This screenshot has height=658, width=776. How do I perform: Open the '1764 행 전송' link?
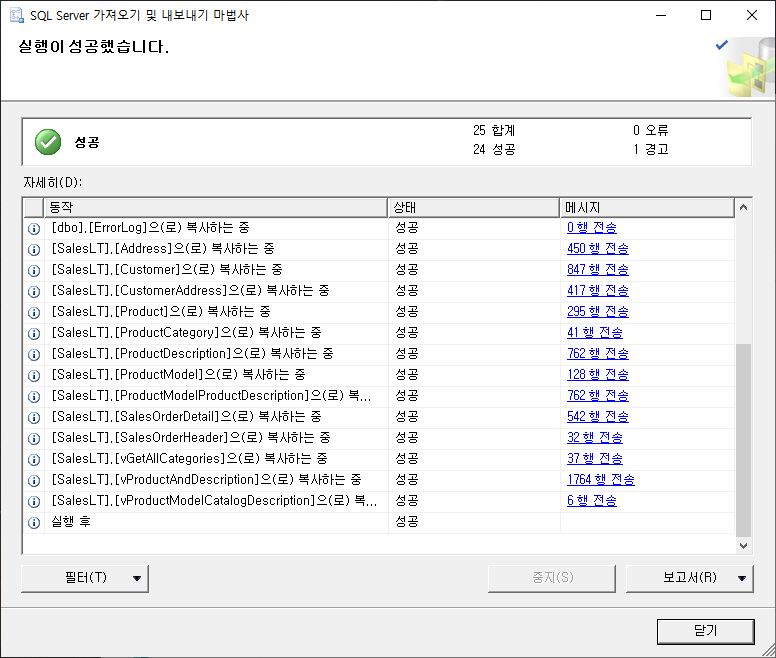(600, 480)
